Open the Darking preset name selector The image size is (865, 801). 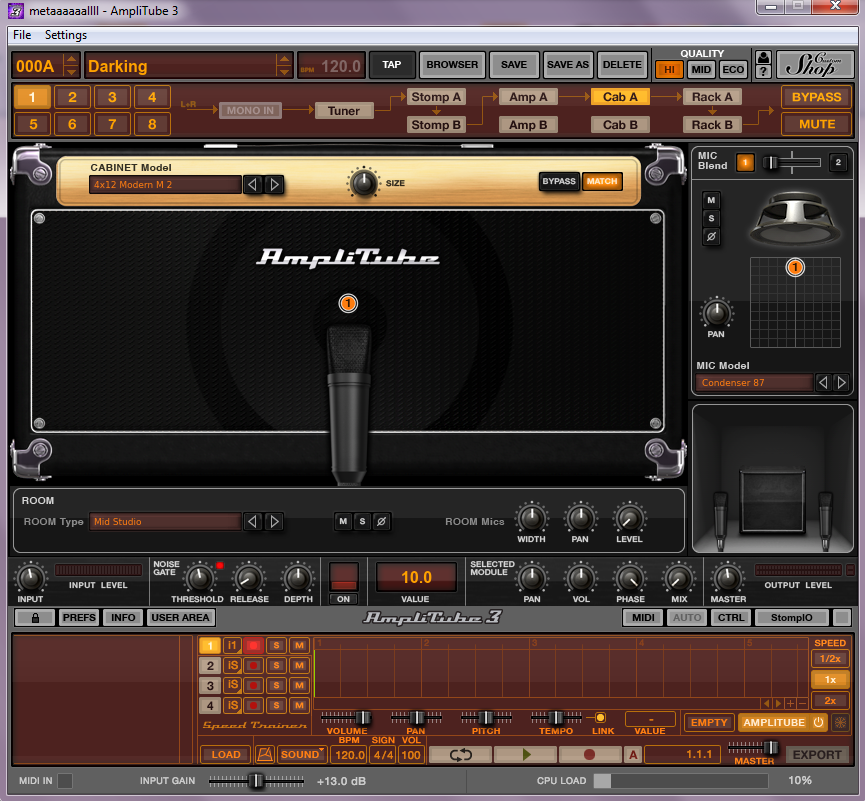click(x=181, y=66)
